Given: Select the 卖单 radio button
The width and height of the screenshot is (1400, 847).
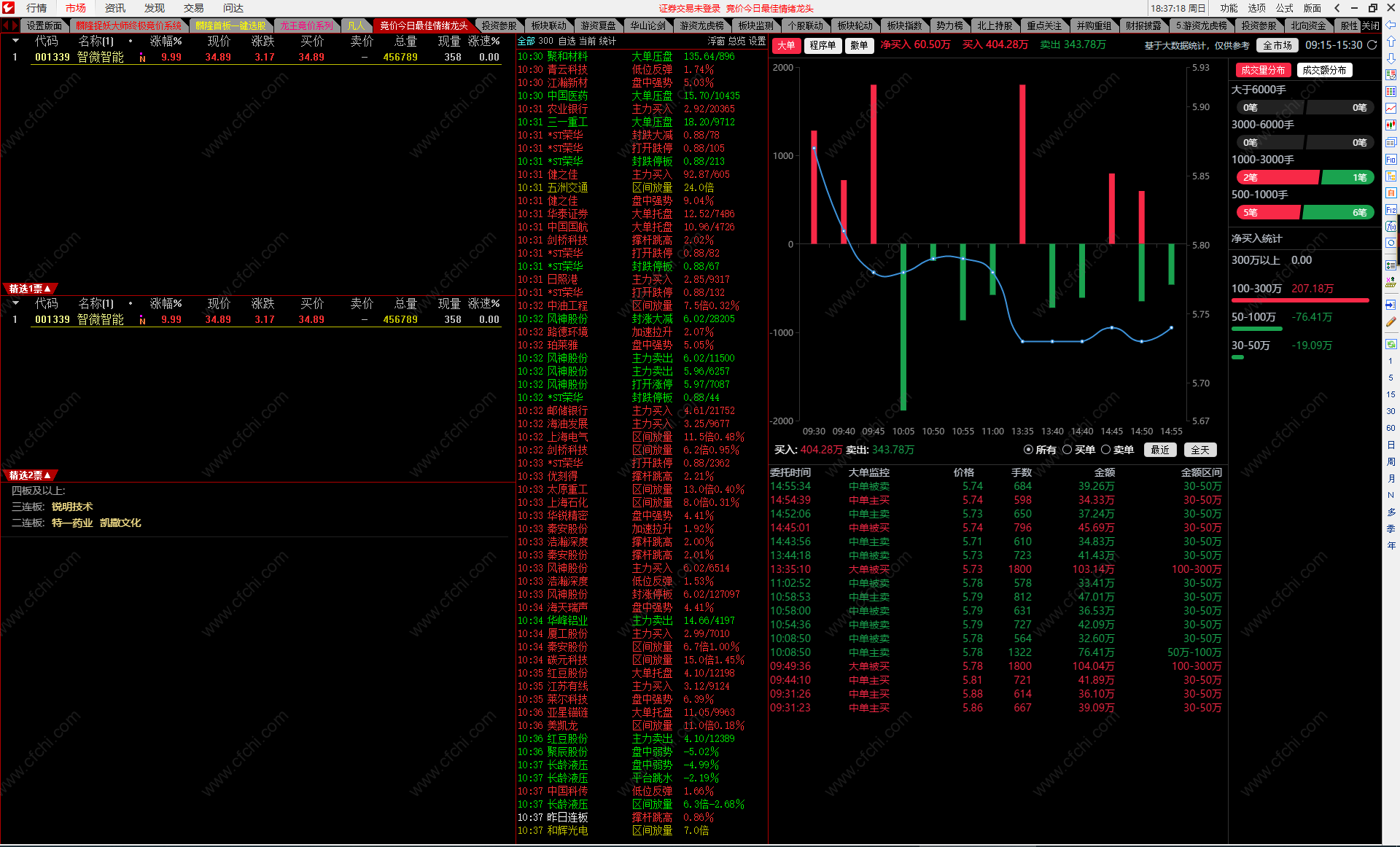Looking at the screenshot, I should 1106,450.
